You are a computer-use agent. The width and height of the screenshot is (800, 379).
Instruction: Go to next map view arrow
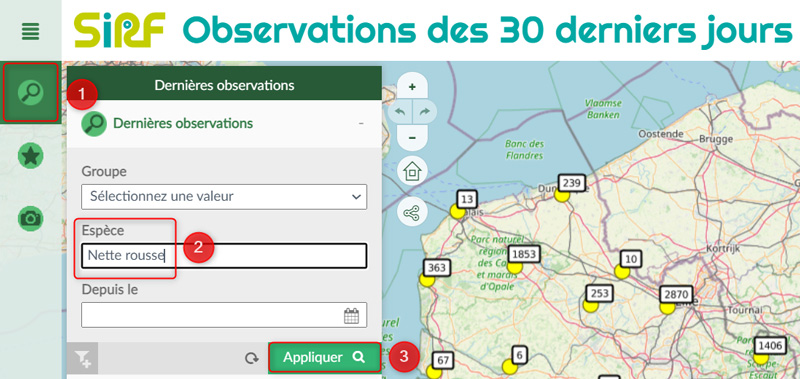tap(425, 112)
